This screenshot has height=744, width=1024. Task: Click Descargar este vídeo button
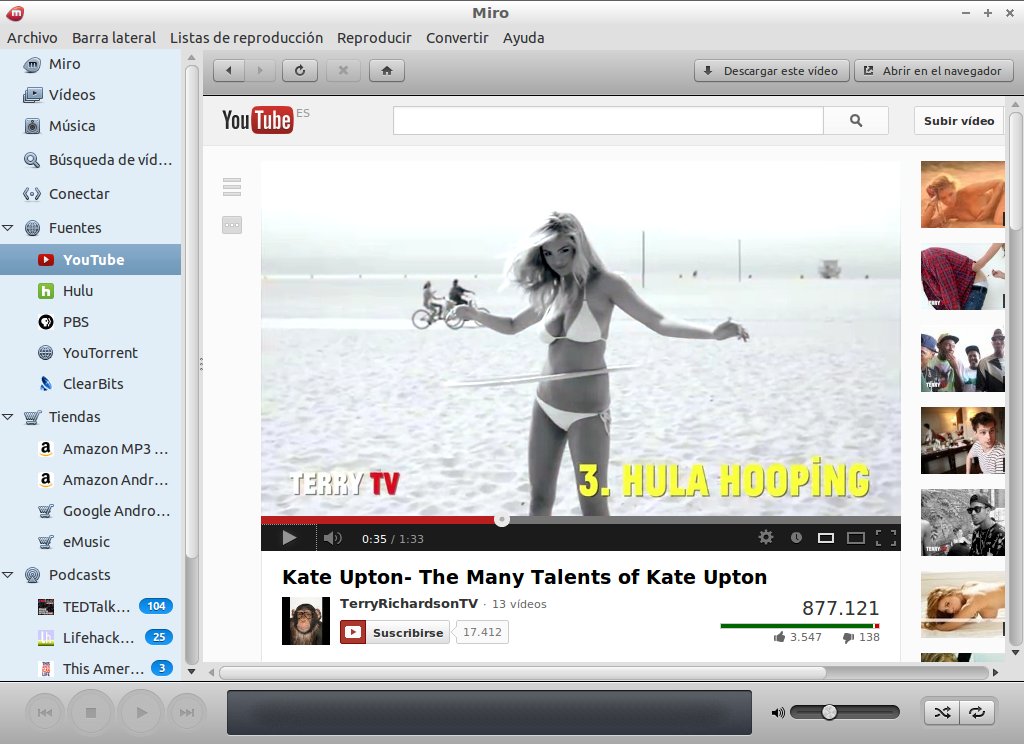771,71
